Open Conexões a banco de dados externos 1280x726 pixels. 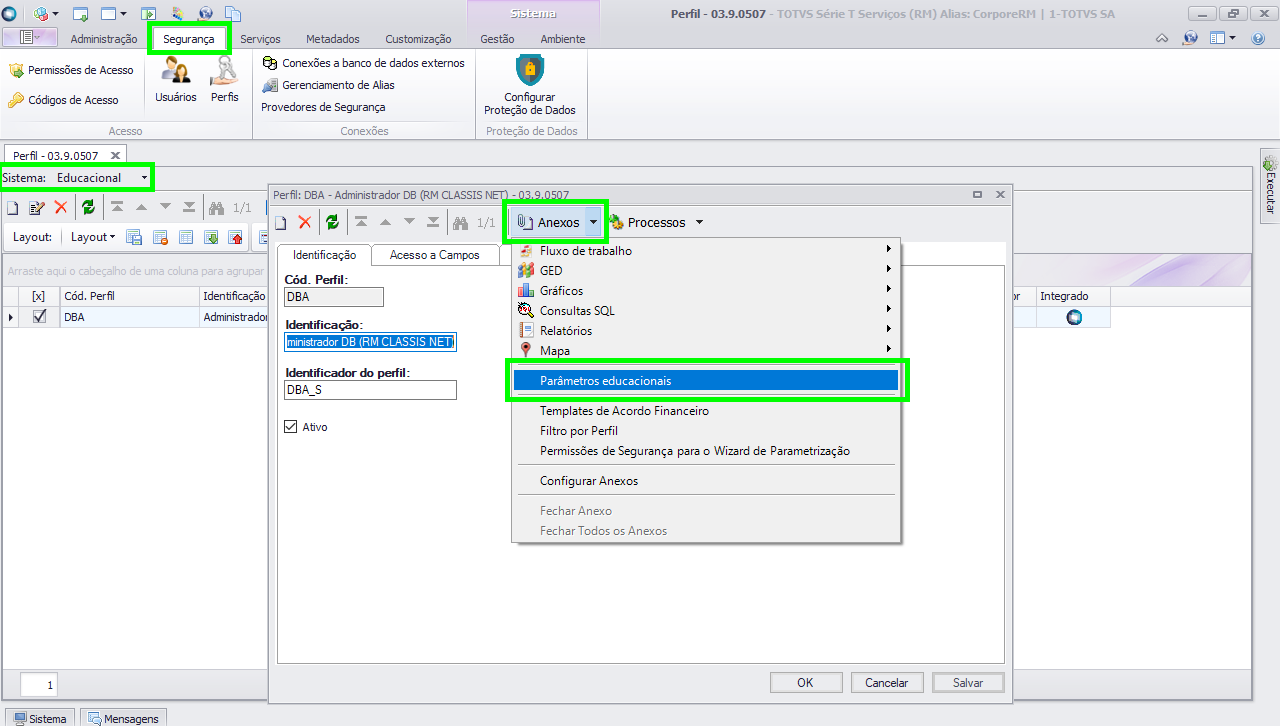click(363, 63)
